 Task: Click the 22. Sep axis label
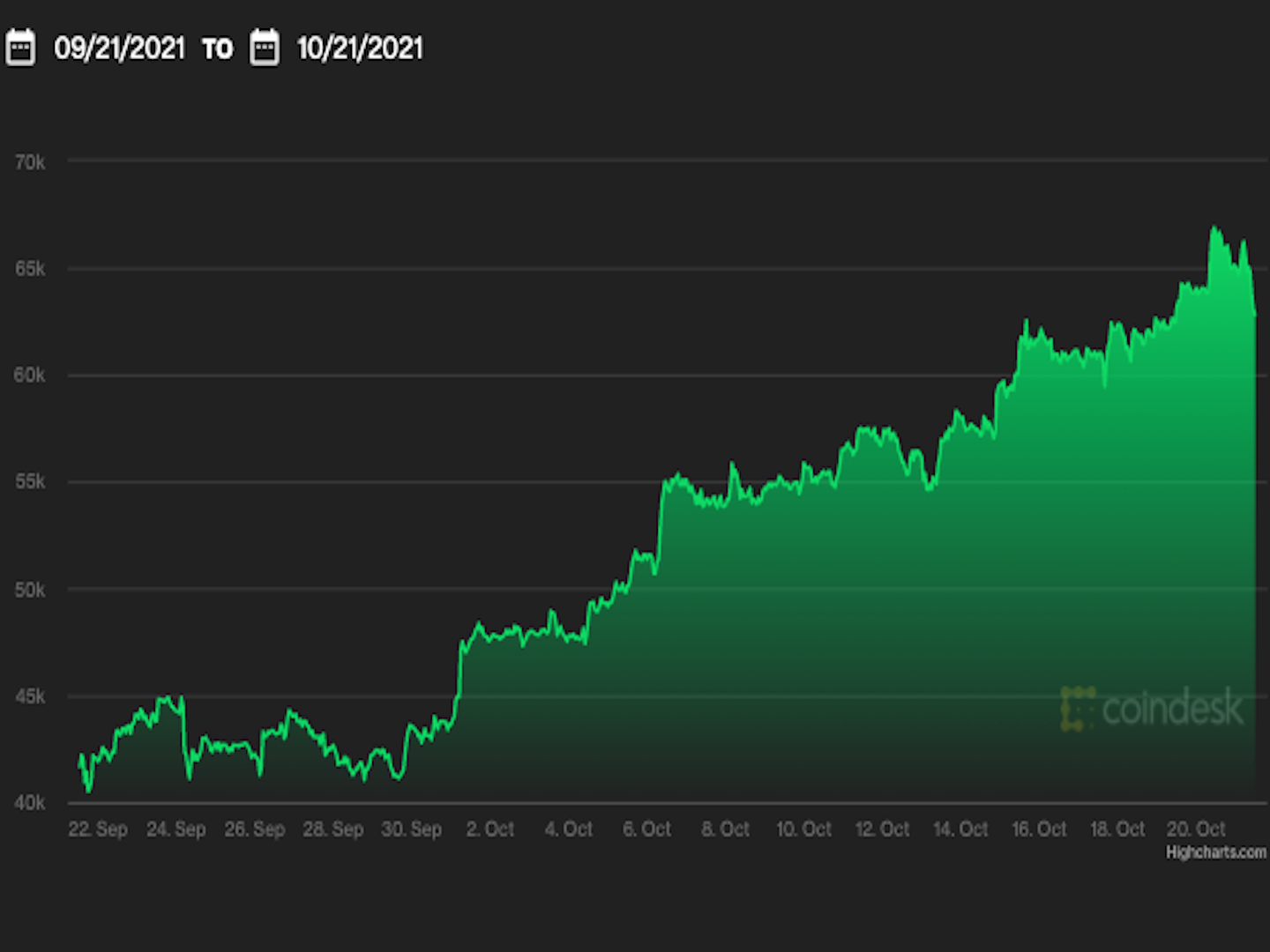tap(98, 829)
